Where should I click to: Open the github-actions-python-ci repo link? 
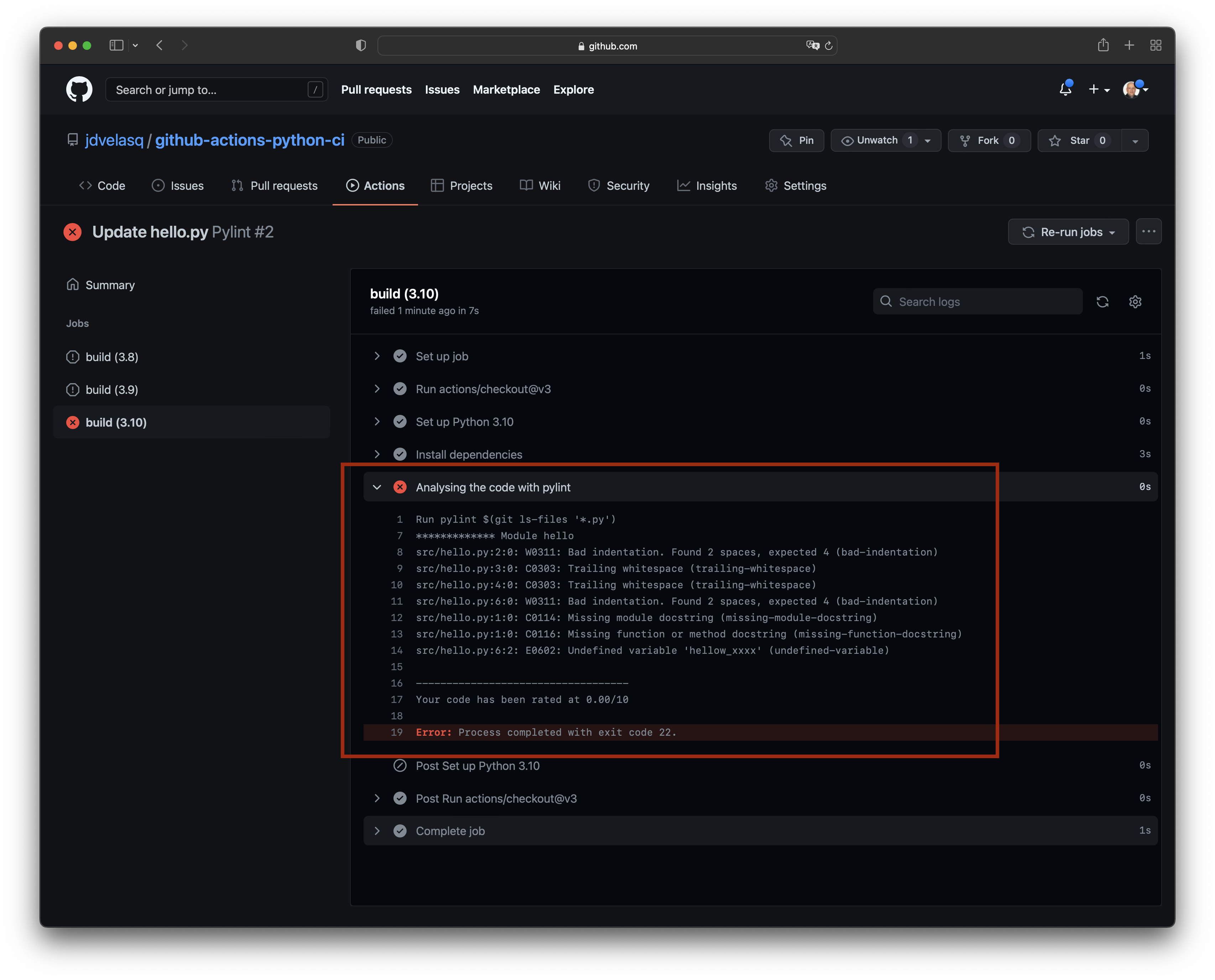(x=250, y=140)
